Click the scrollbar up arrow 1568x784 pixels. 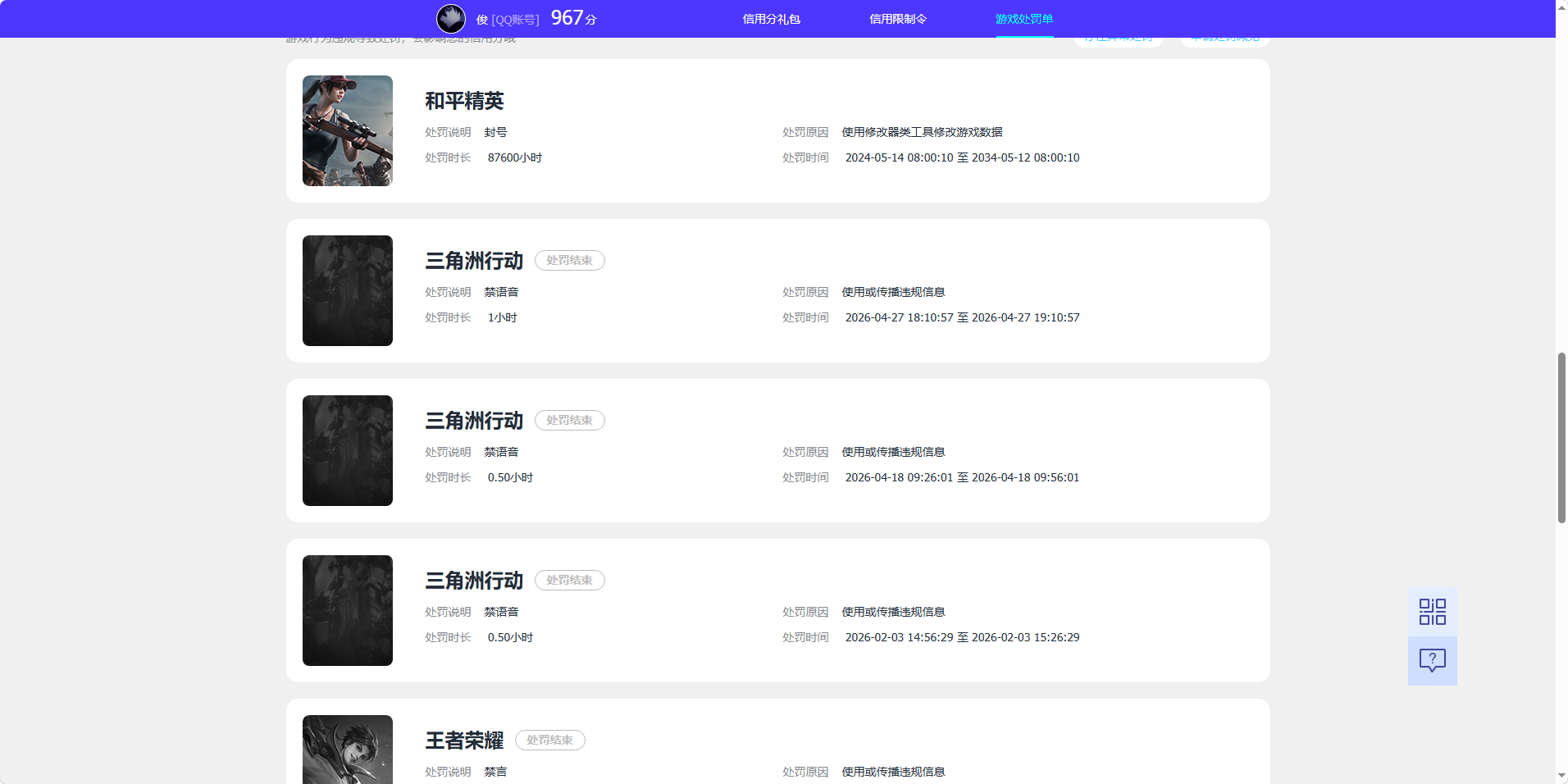[1561, 7]
